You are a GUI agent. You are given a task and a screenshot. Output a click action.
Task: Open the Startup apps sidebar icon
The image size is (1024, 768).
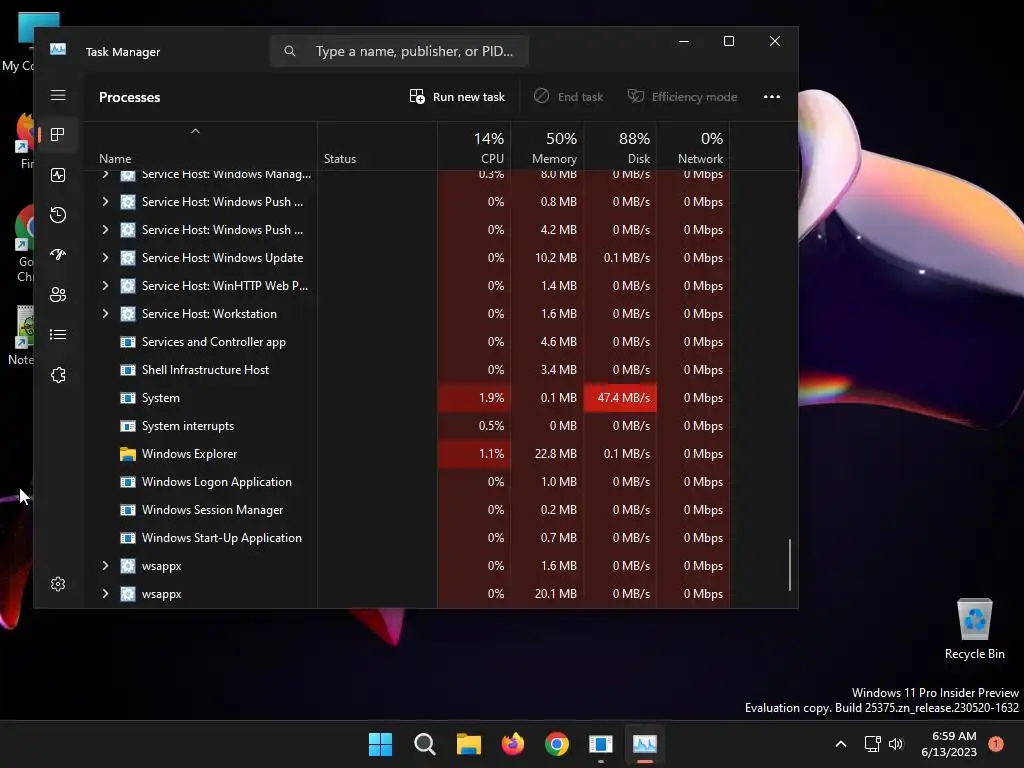[x=57, y=255]
